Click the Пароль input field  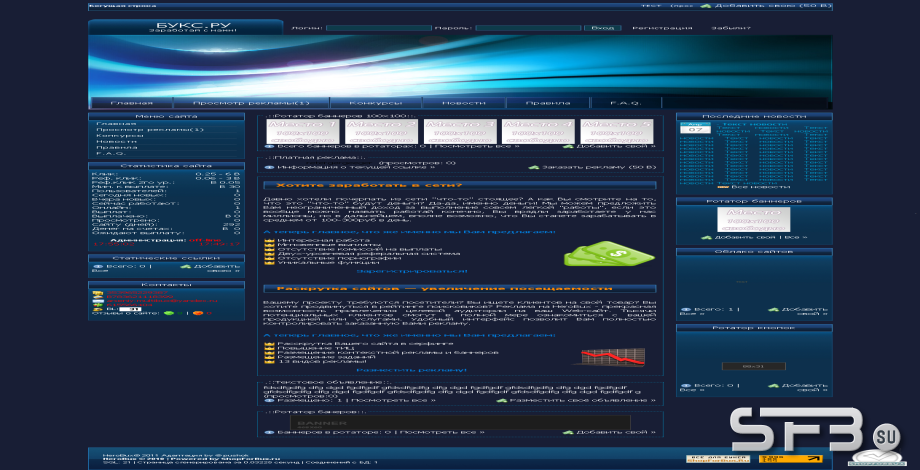click(528, 28)
